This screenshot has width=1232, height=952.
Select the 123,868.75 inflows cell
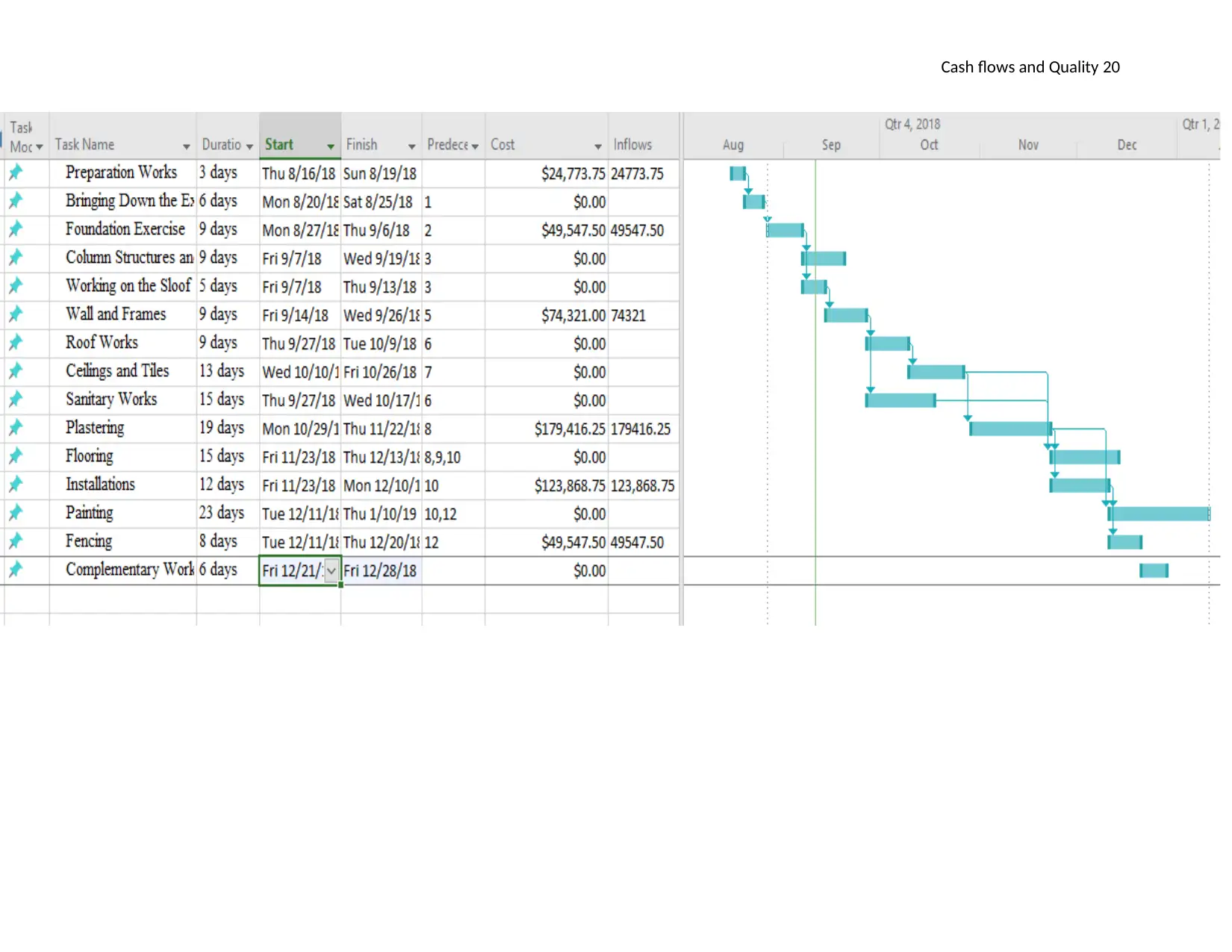tap(643, 485)
